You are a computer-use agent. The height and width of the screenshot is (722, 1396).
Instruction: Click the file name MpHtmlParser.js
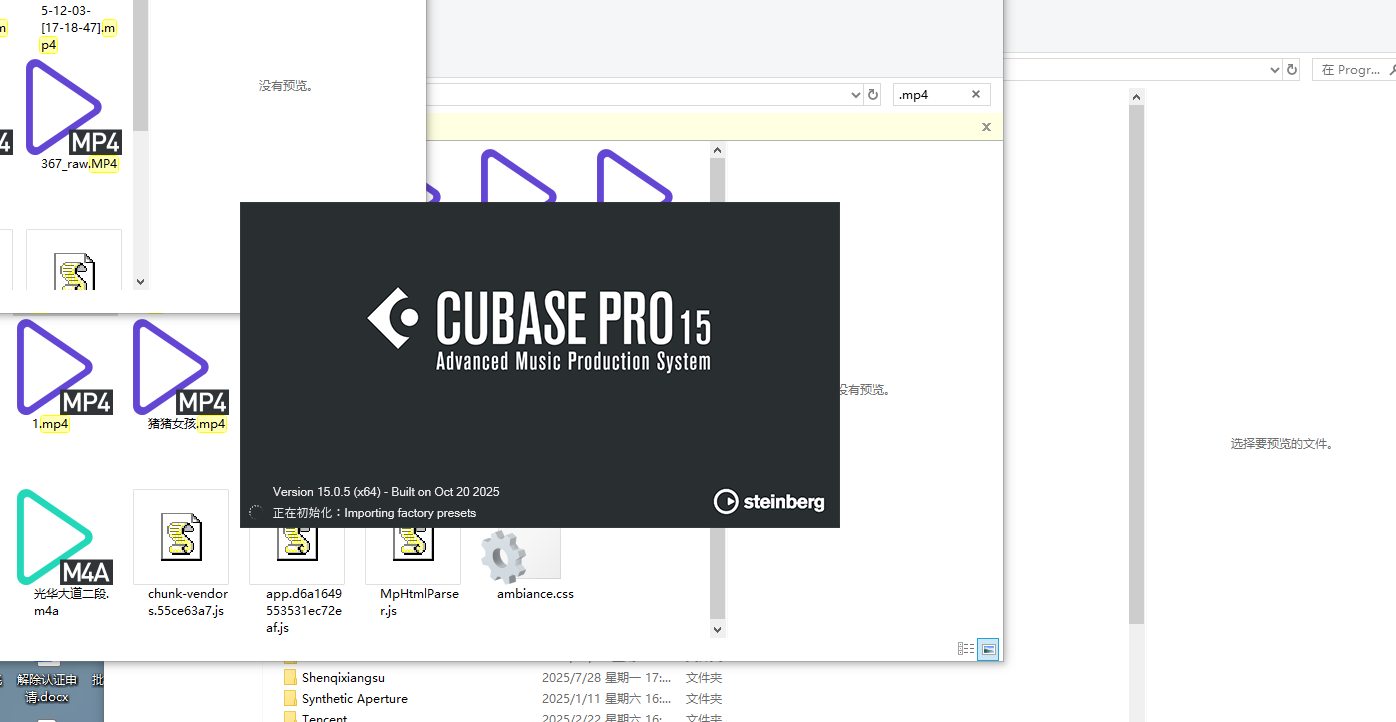[x=419, y=602]
